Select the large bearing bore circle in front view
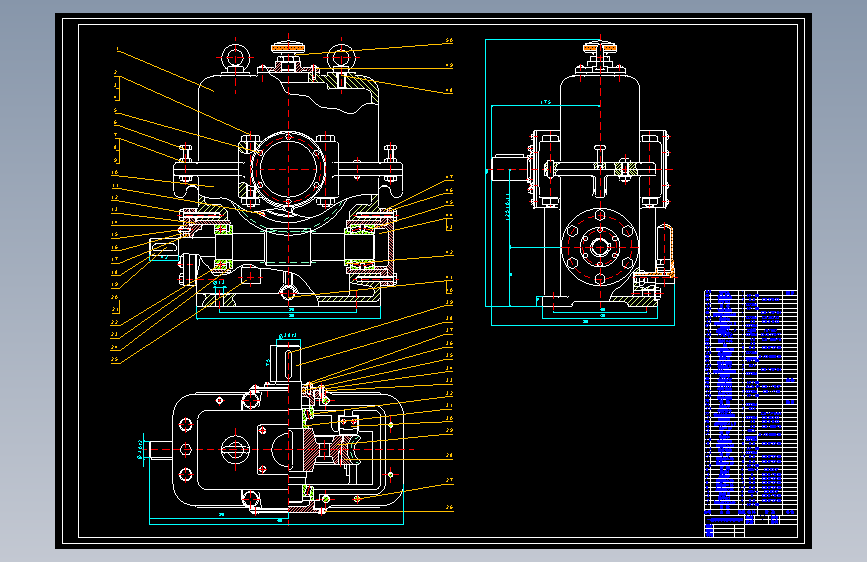Viewport: 867px width, 562px height. pyautogui.click(x=288, y=170)
